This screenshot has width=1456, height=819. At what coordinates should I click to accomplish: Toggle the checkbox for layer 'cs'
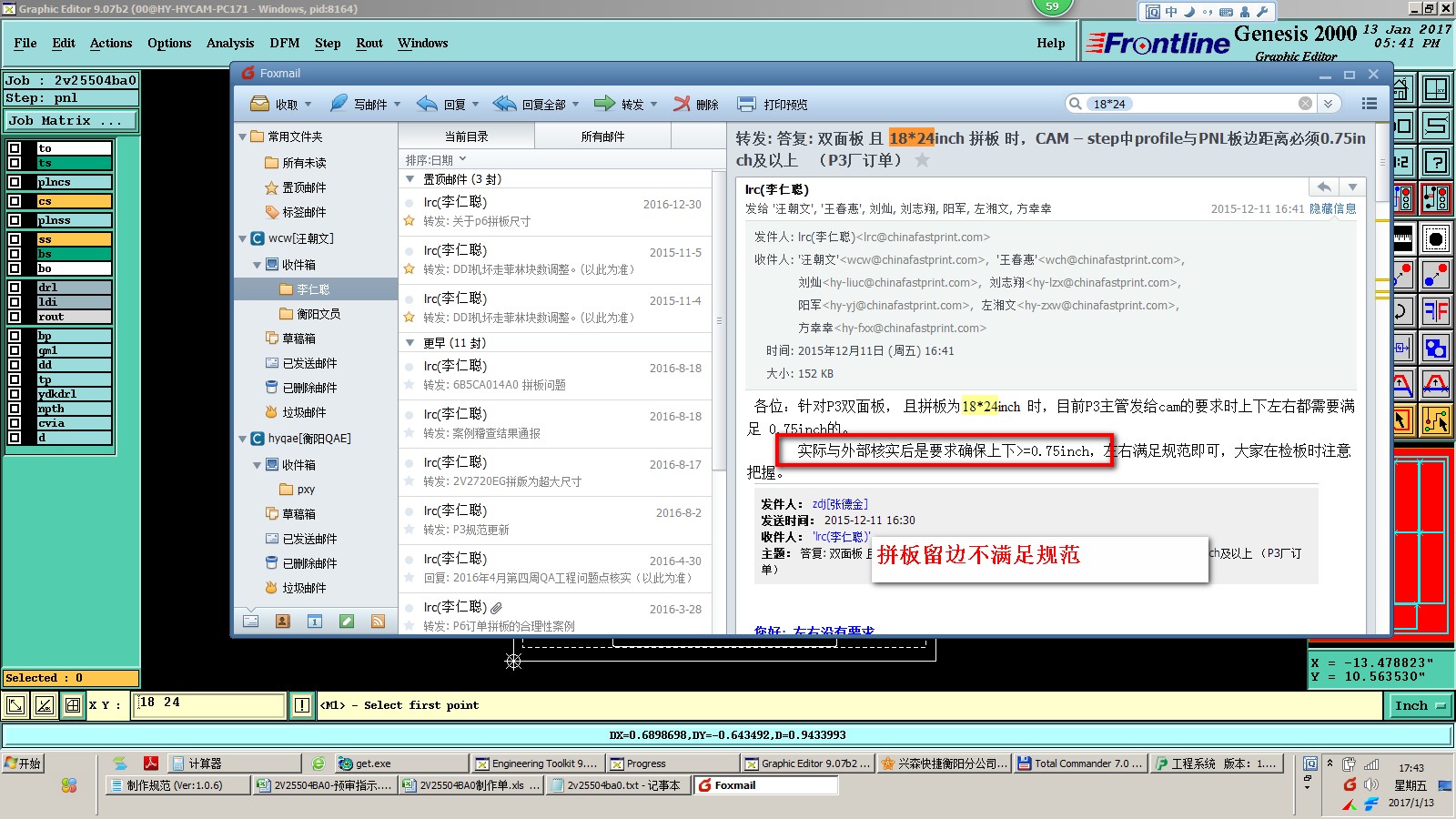click(x=15, y=201)
